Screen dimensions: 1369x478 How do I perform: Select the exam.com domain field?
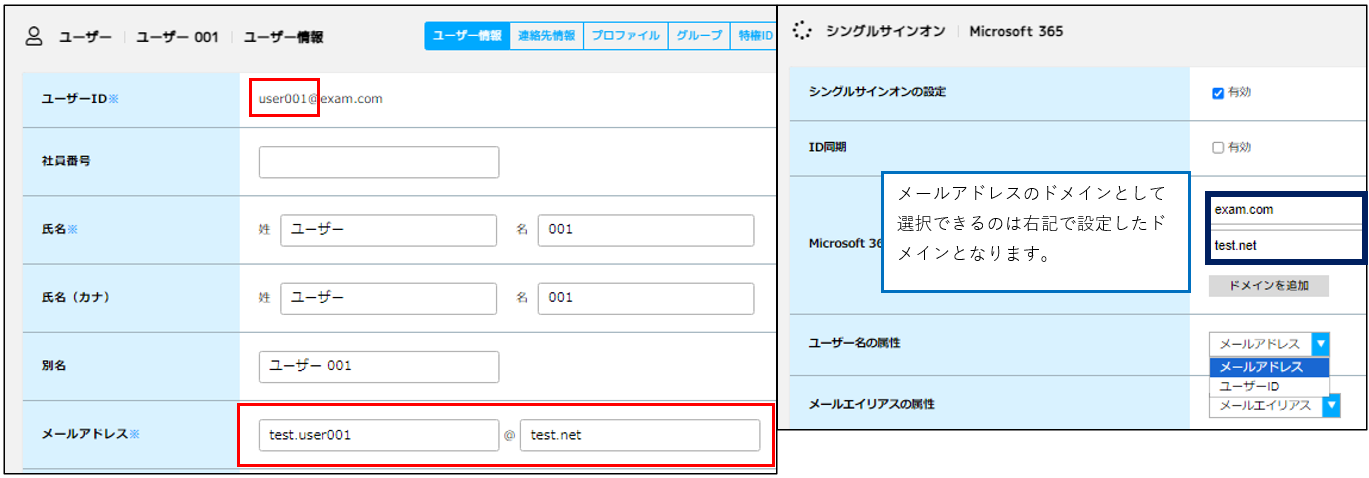pyautogui.click(x=1284, y=211)
